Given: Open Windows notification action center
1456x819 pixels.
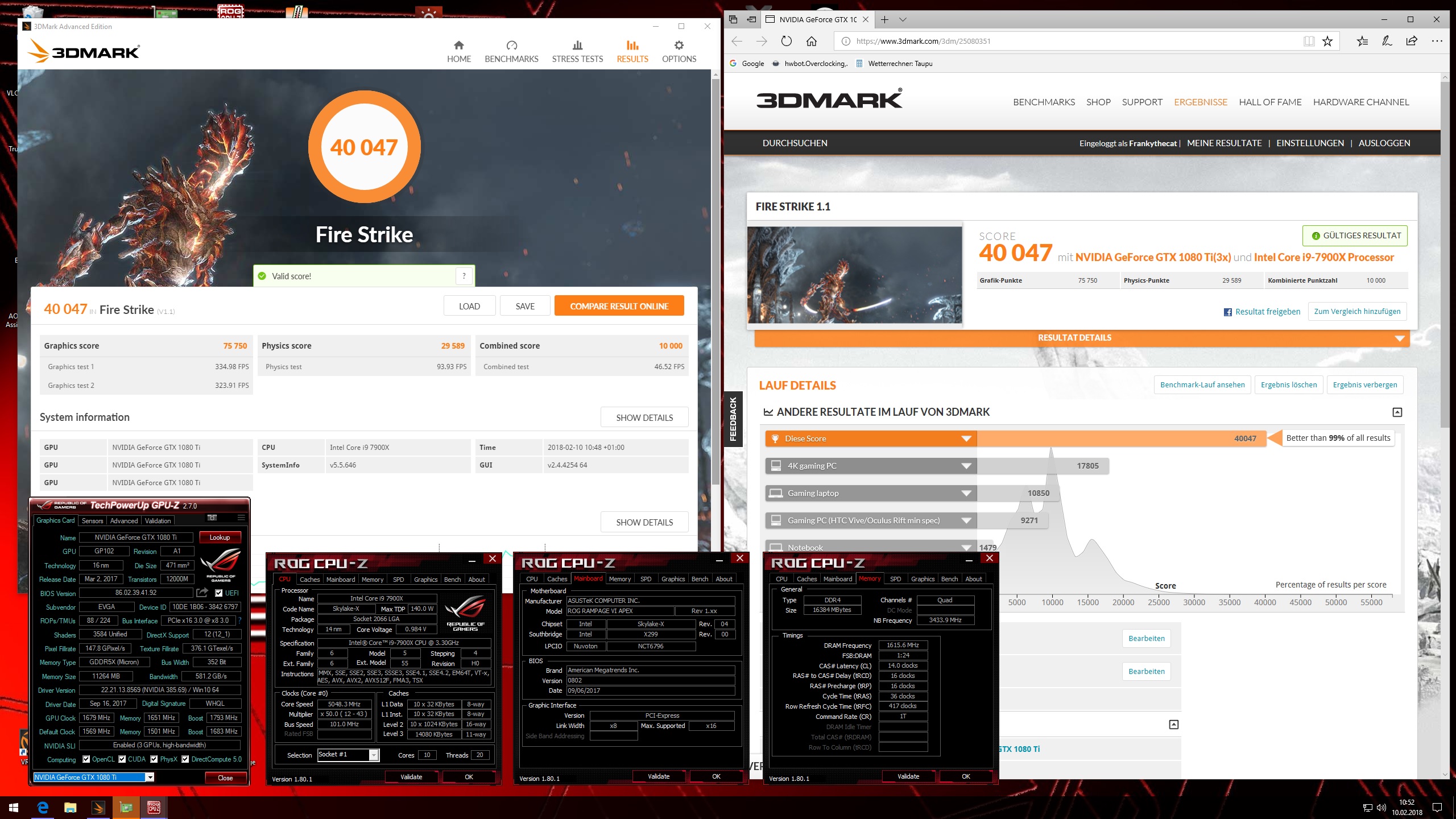Looking at the screenshot, I should (1437, 807).
